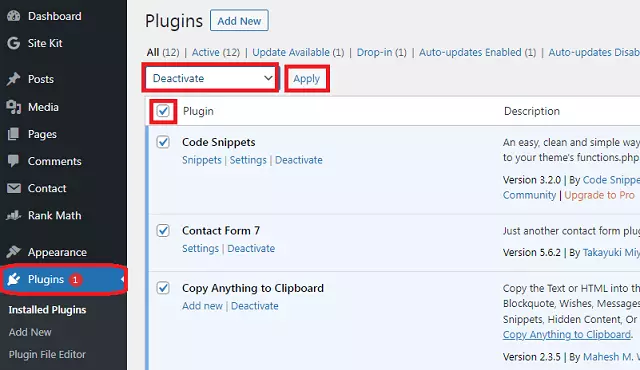
Task: Click the Dashboard gauge icon
Action: coord(13,16)
